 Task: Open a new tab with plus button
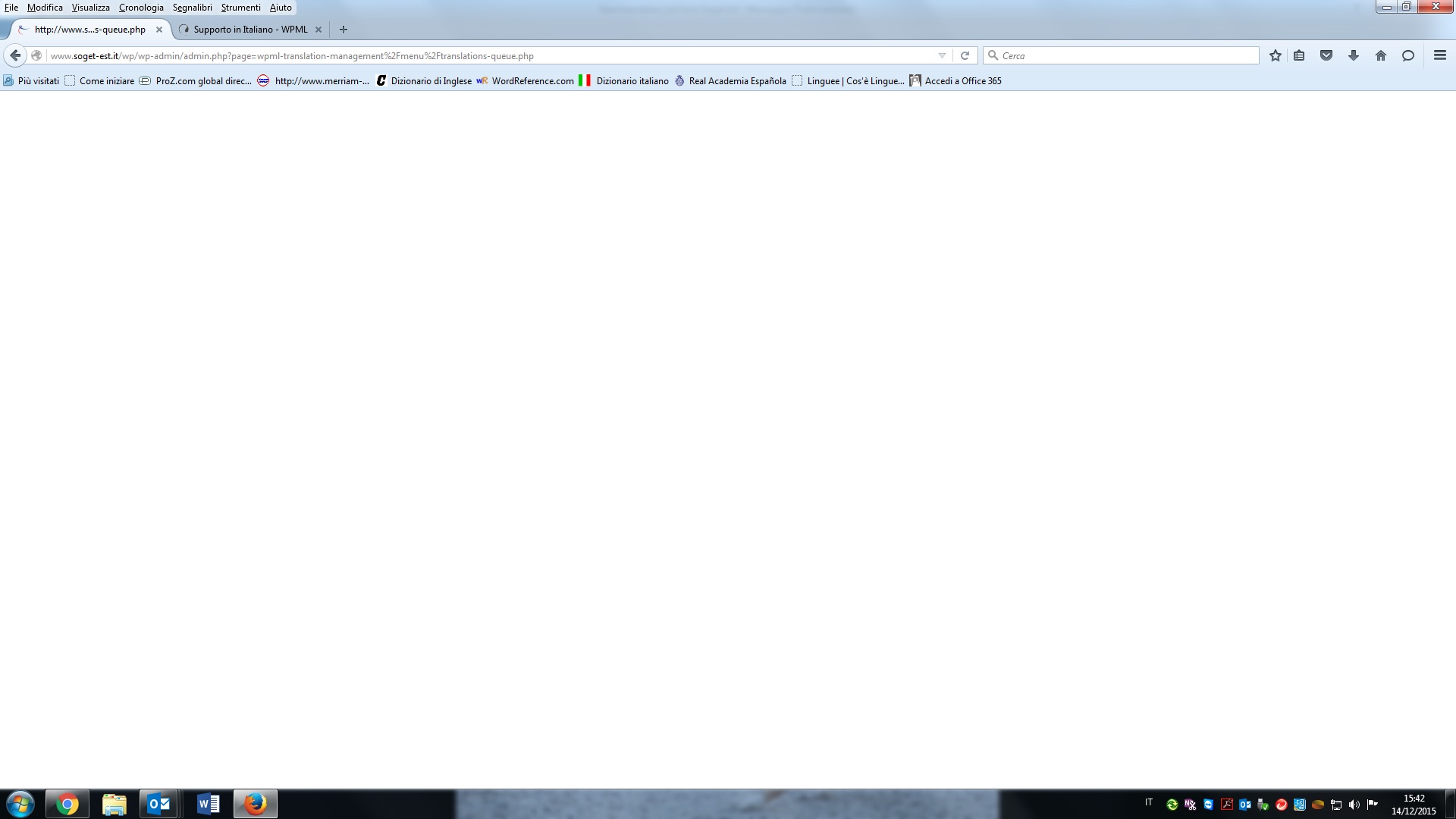pyautogui.click(x=344, y=30)
